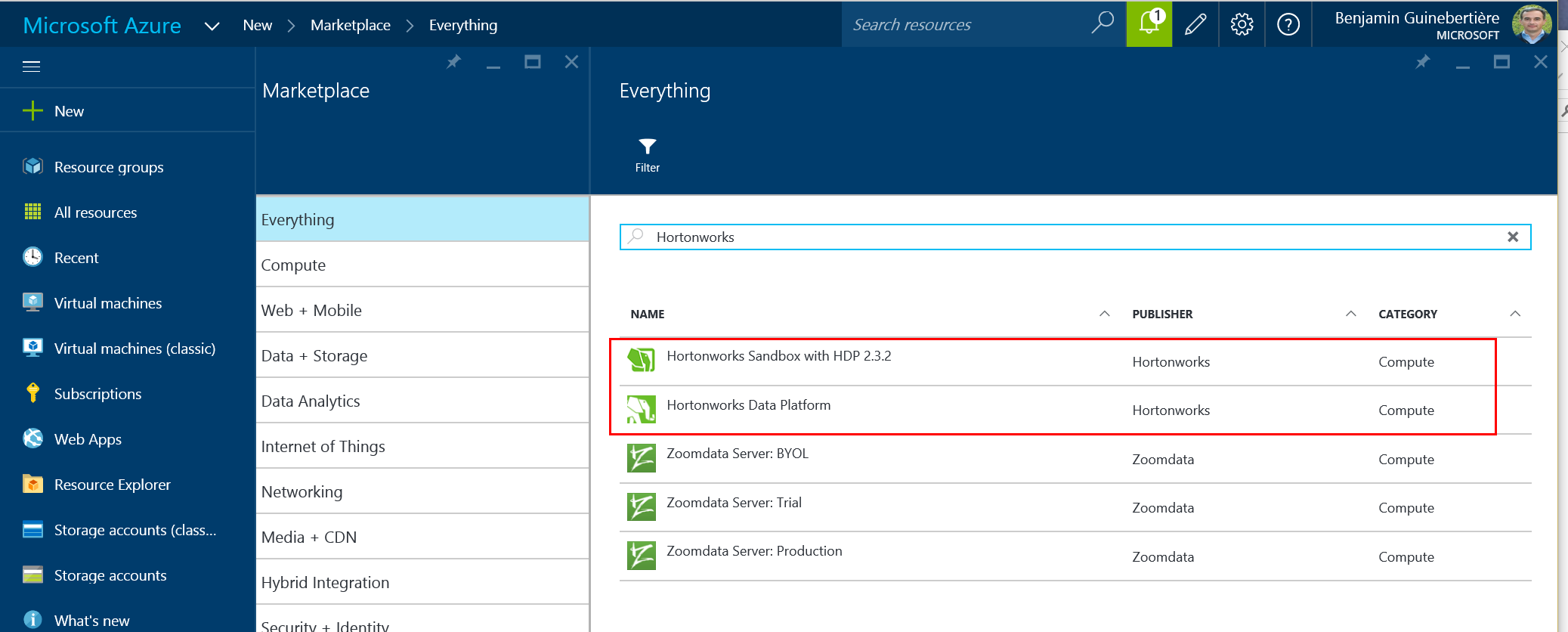Click the Hortonworks marketplace search box
The image size is (1568, 632).
point(1075,237)
